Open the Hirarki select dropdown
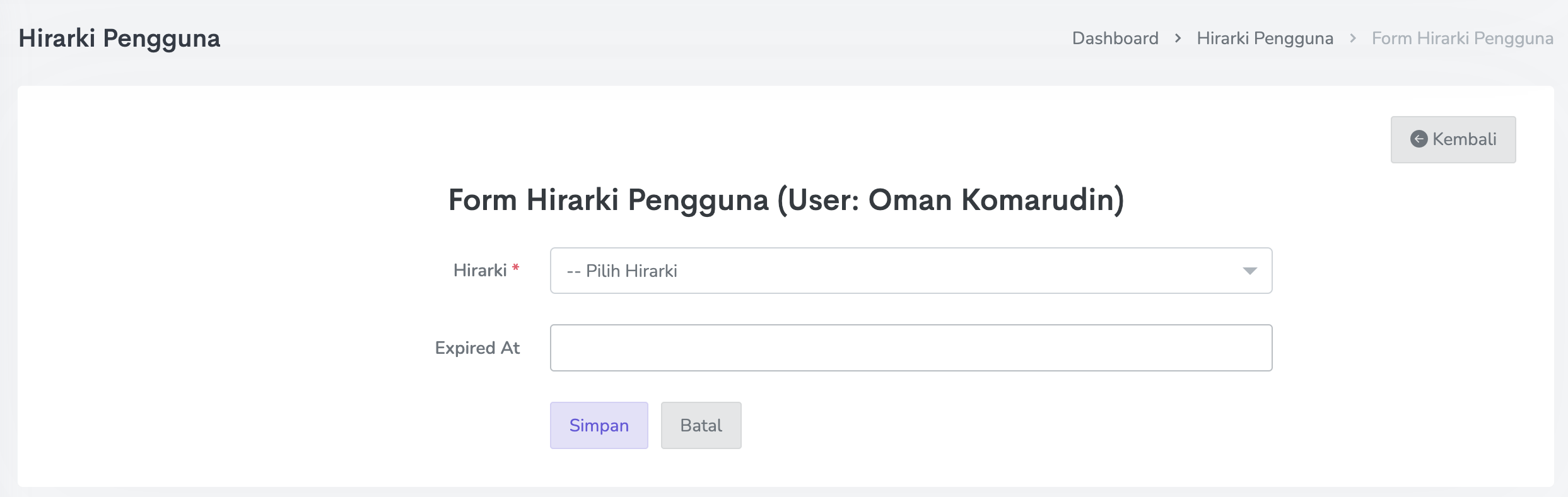This screenshot has width=1568, height=497. pyautogui.click(x=910, y=271)
